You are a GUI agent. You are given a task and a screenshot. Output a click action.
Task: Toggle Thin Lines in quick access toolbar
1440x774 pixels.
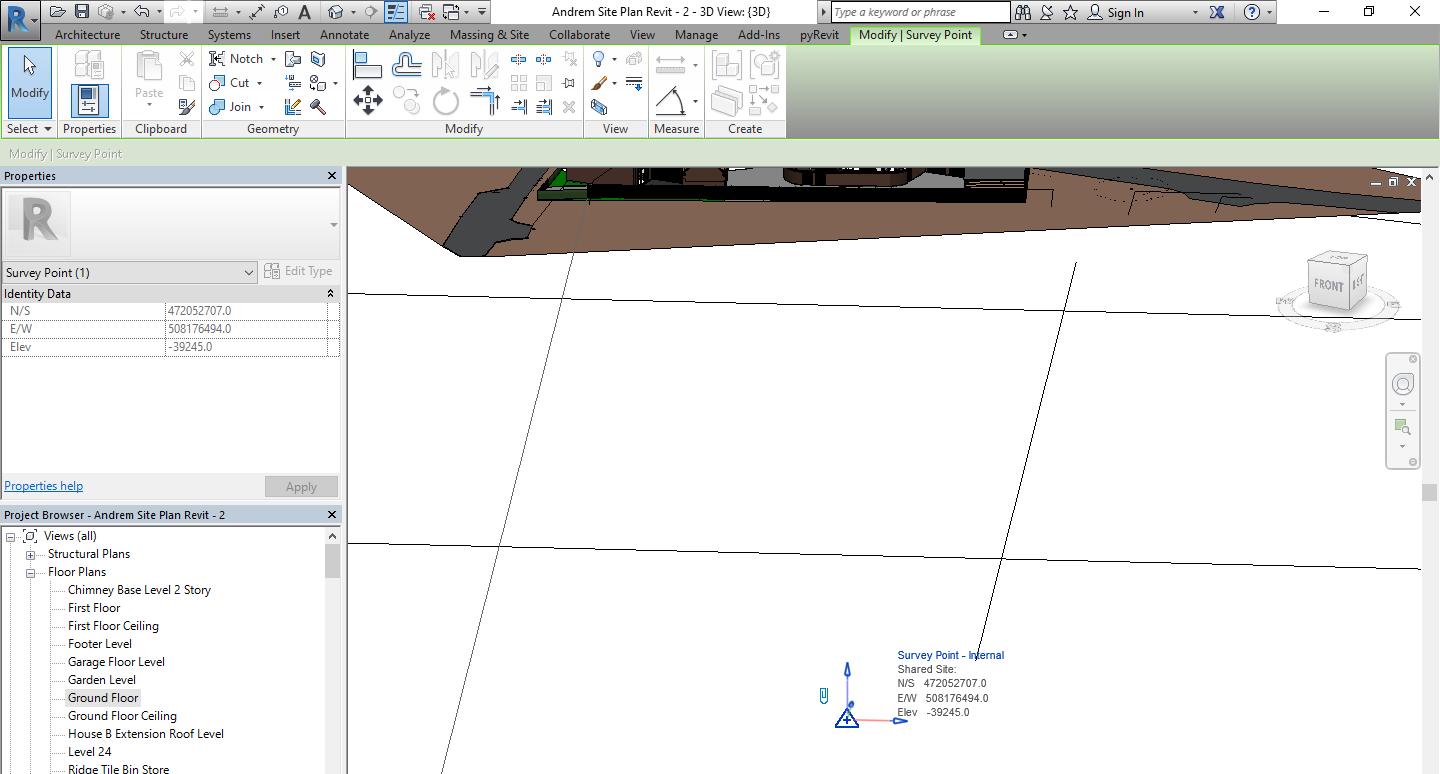(x=396, y=12)
